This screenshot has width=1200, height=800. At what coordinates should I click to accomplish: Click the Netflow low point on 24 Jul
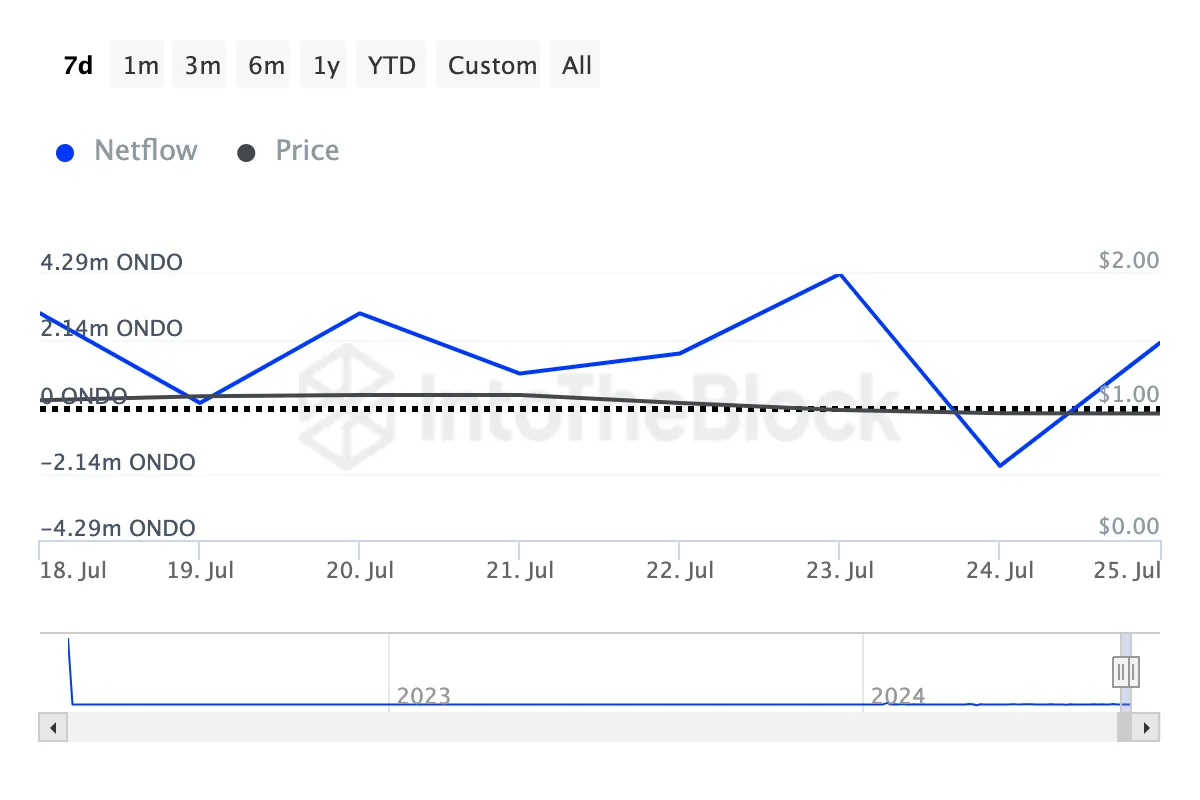[x=1000, y=466]
